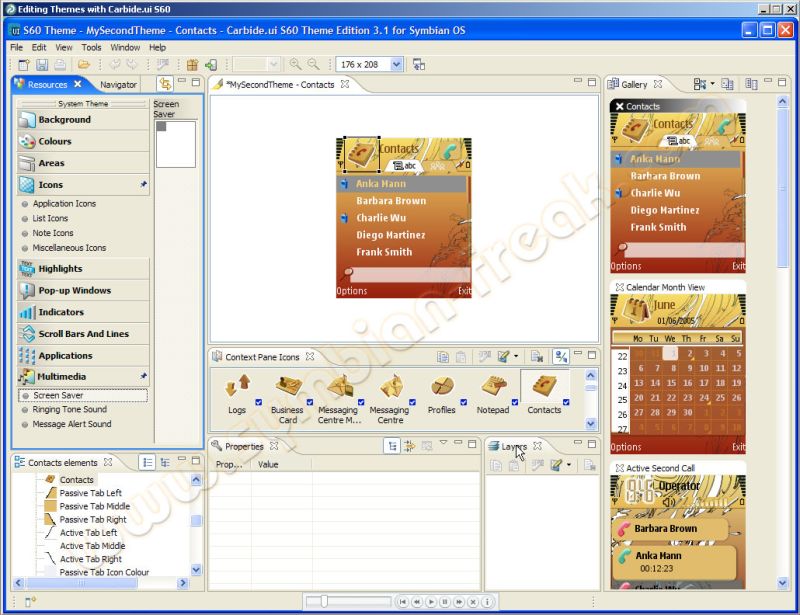This screenshot has height=615, width=800.
Task: Open the Properties panel view menu triangle
Action: tap(443, 442)
